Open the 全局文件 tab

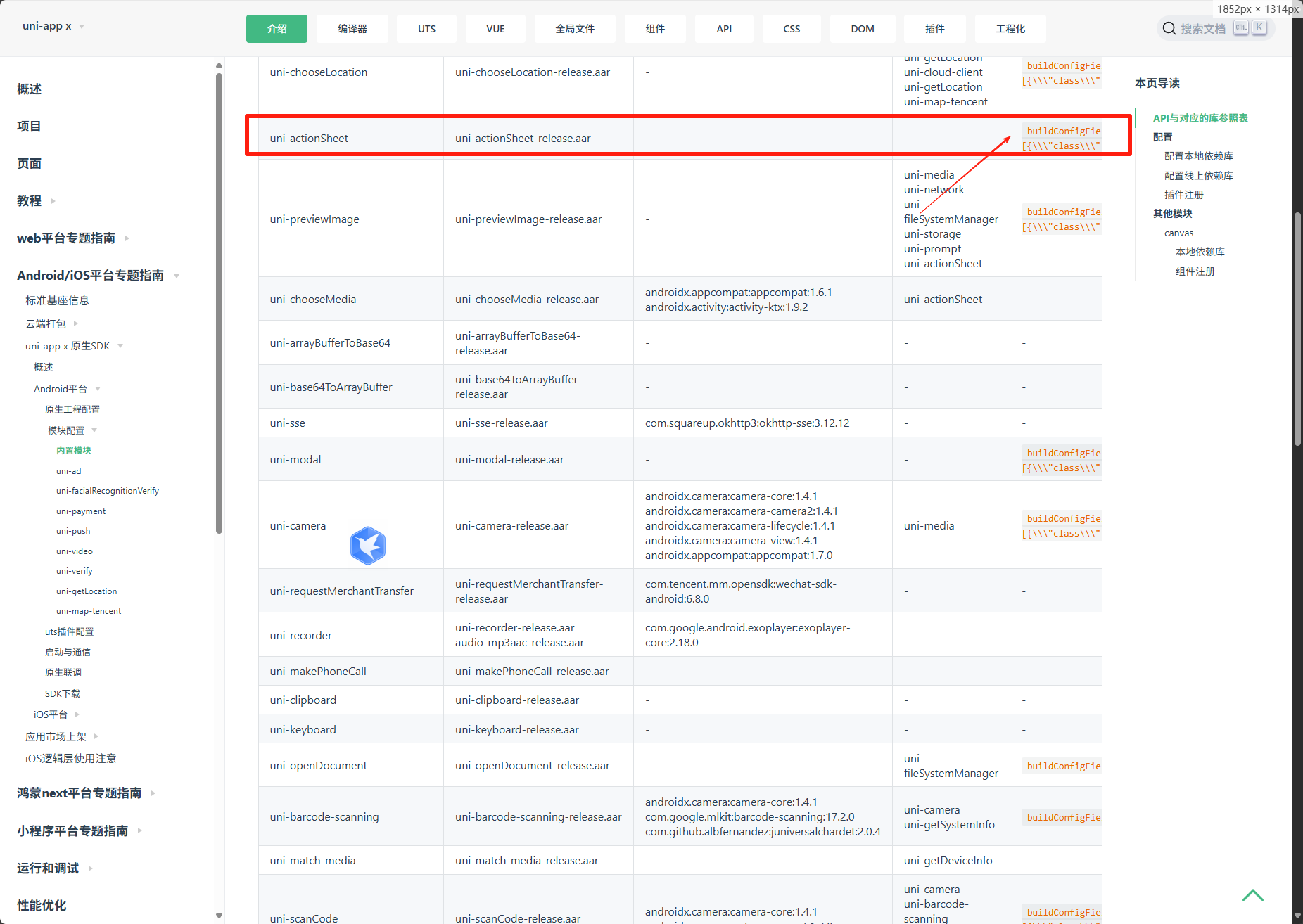click(x=575, y=29)
